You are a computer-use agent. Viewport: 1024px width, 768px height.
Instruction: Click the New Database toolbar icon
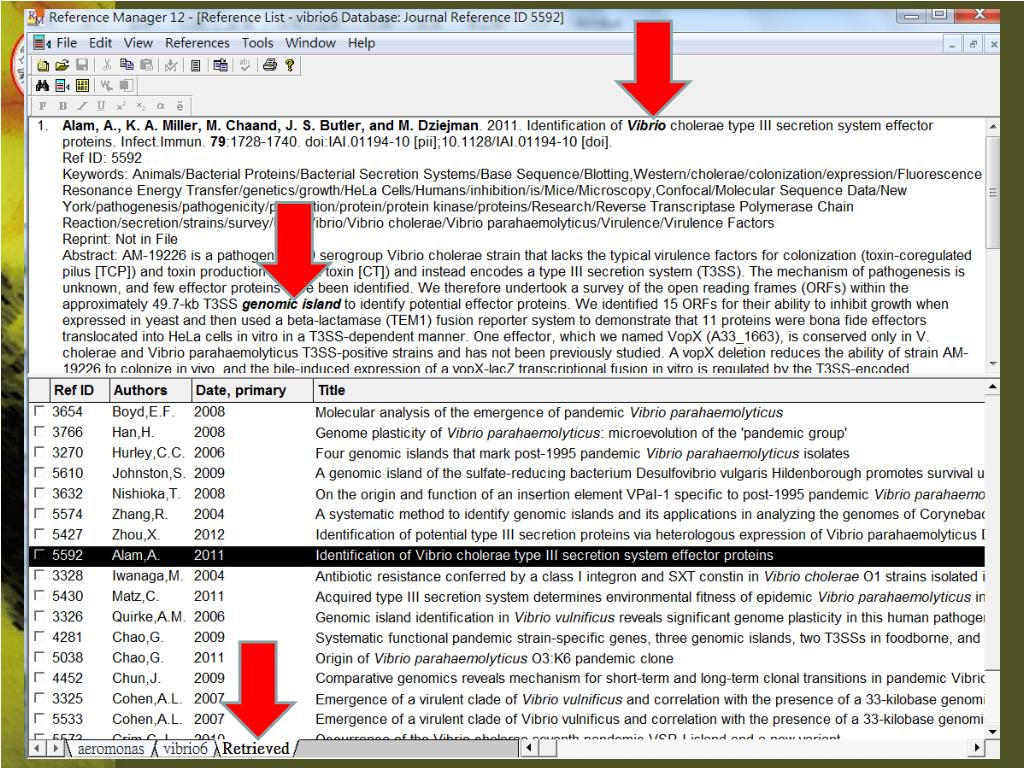pos(43,65)
